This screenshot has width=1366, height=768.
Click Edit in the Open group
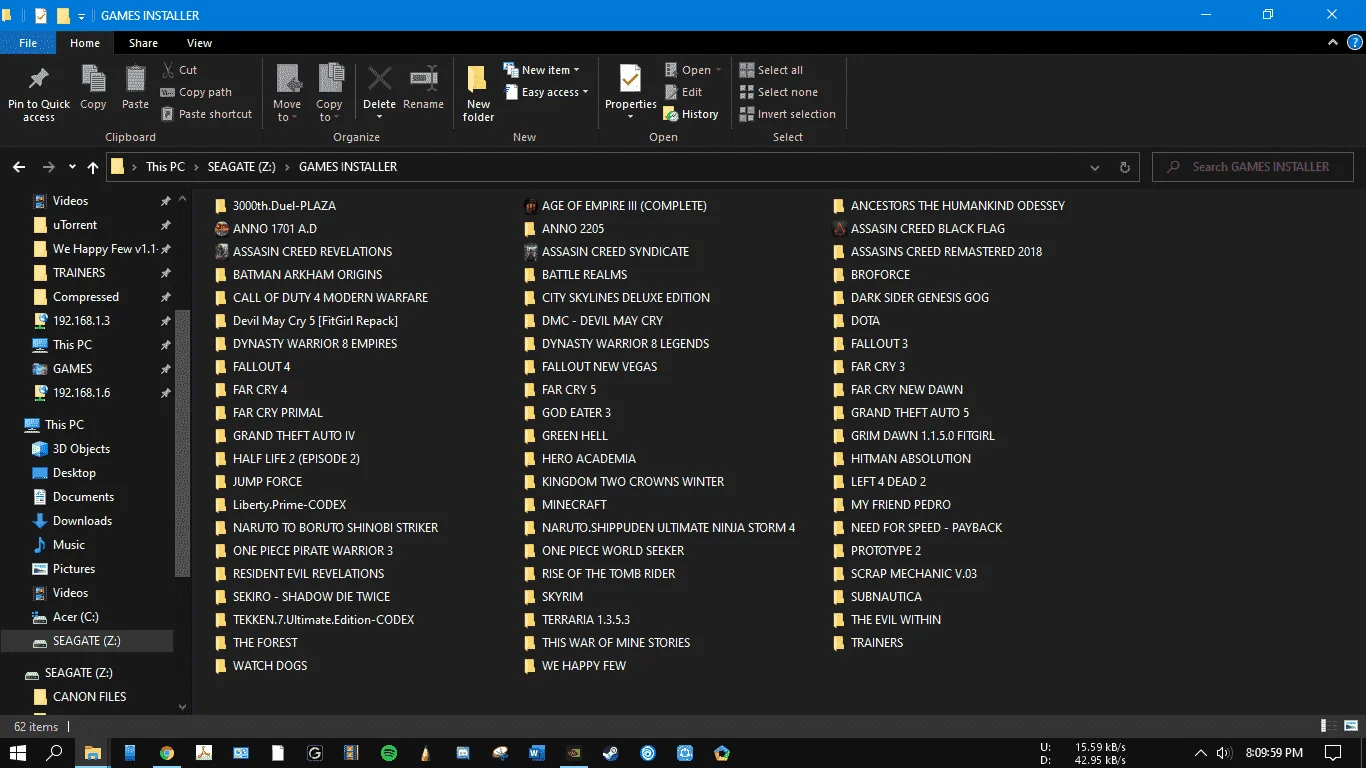point(684,92)
